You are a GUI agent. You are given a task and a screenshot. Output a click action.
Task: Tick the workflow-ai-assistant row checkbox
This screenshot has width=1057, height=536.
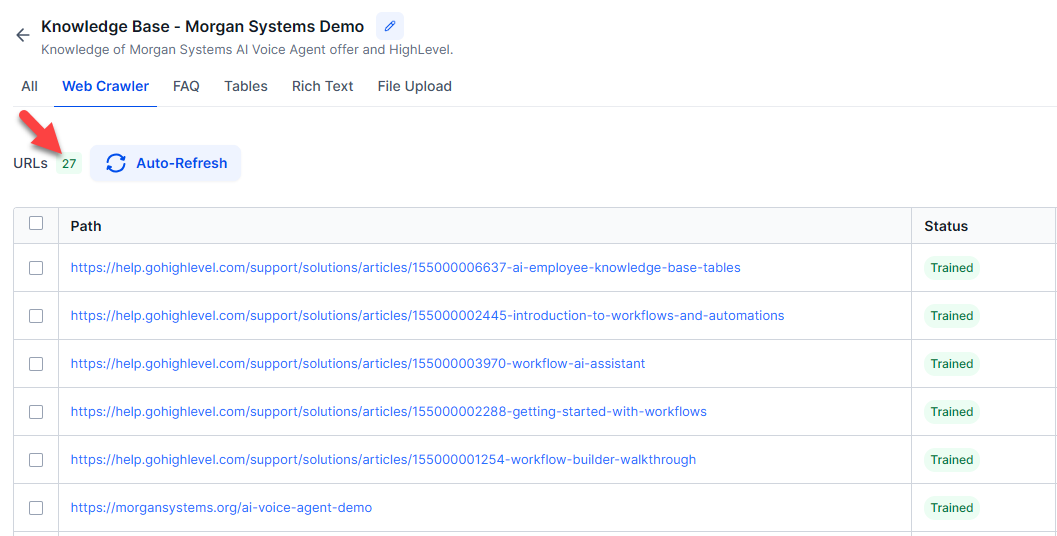[36, 363]
